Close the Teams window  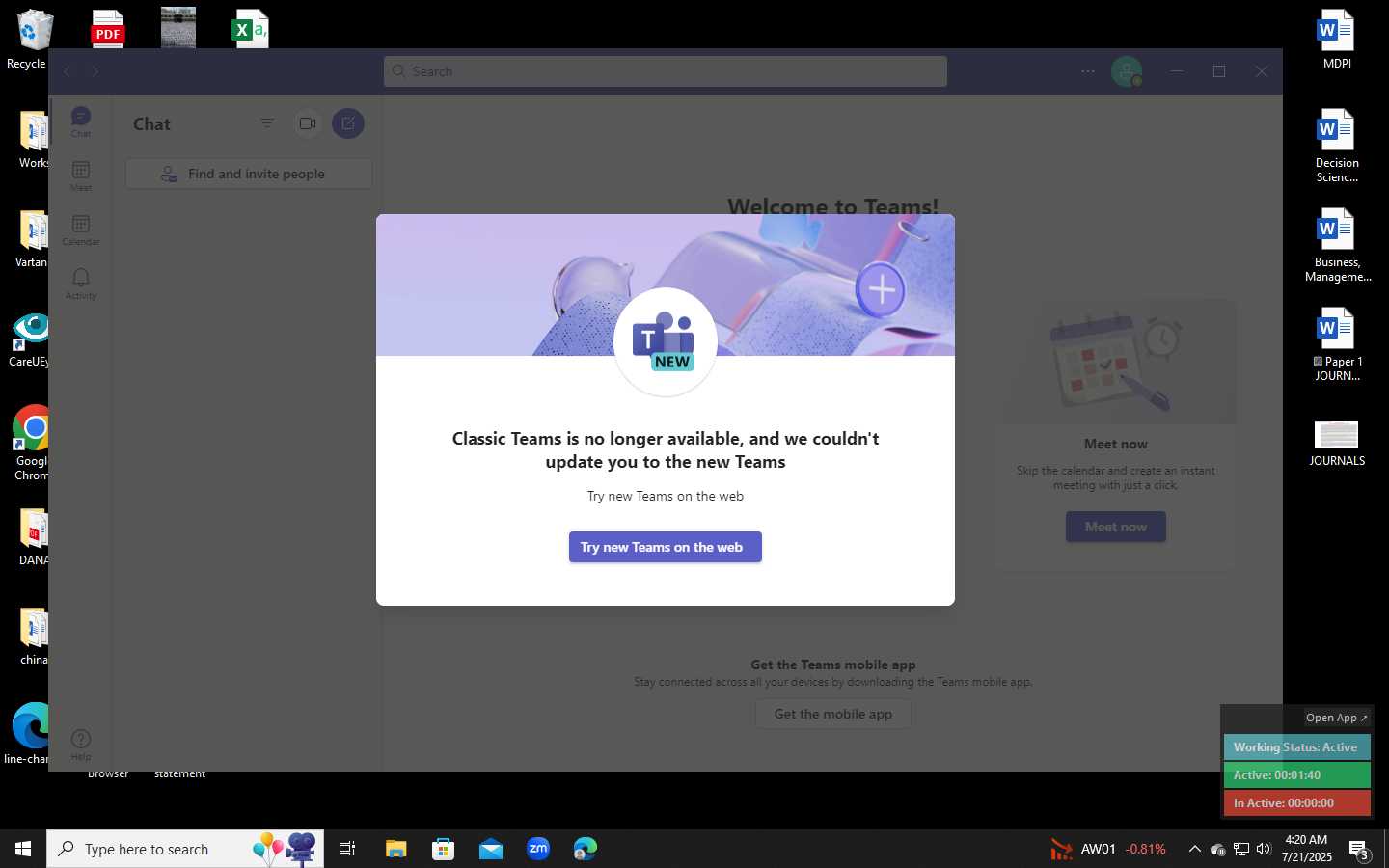(x=1262, y=71)
